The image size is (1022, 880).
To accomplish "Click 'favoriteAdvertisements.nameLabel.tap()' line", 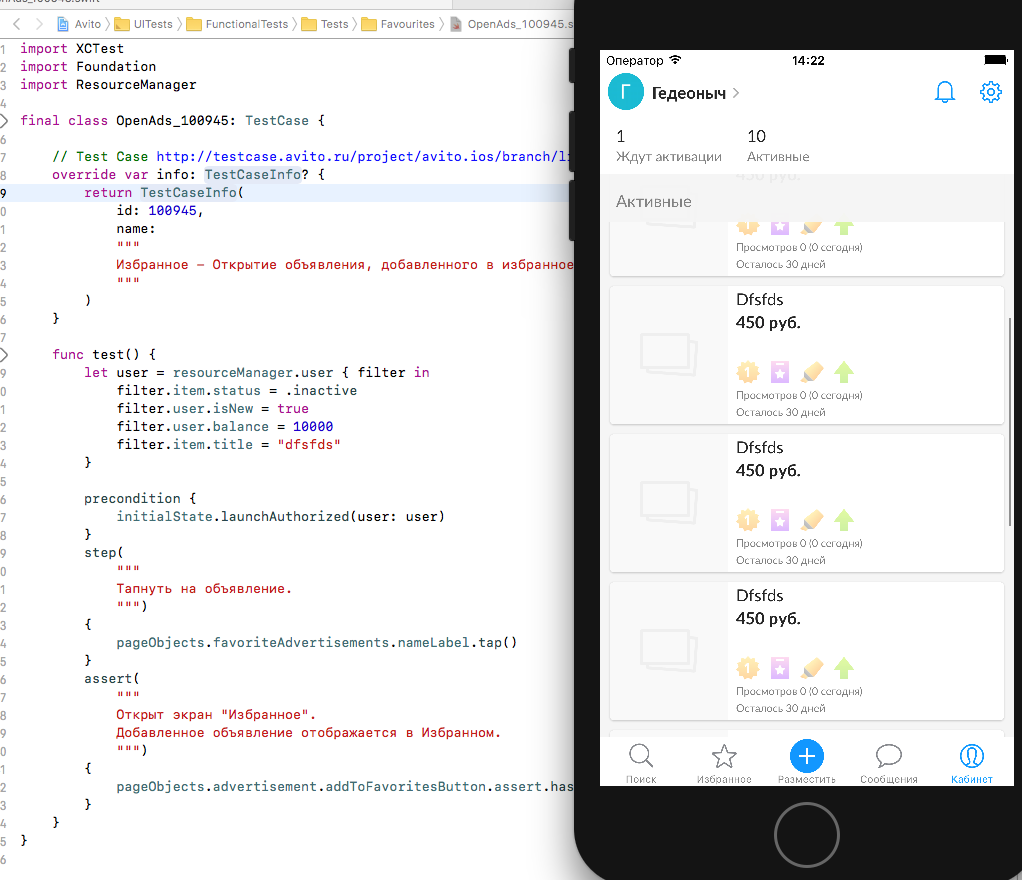I will 317,643.
